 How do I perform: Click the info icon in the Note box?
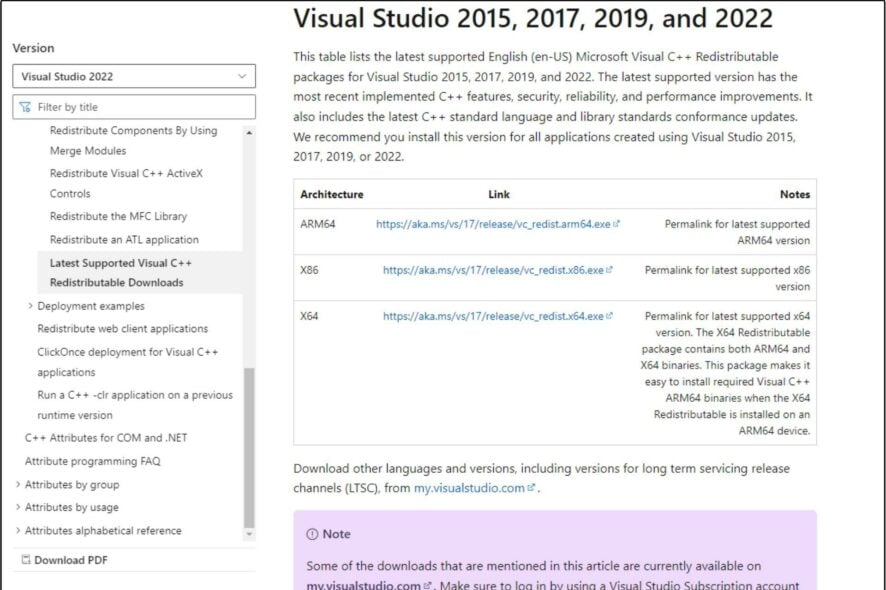tap(312, 534)
